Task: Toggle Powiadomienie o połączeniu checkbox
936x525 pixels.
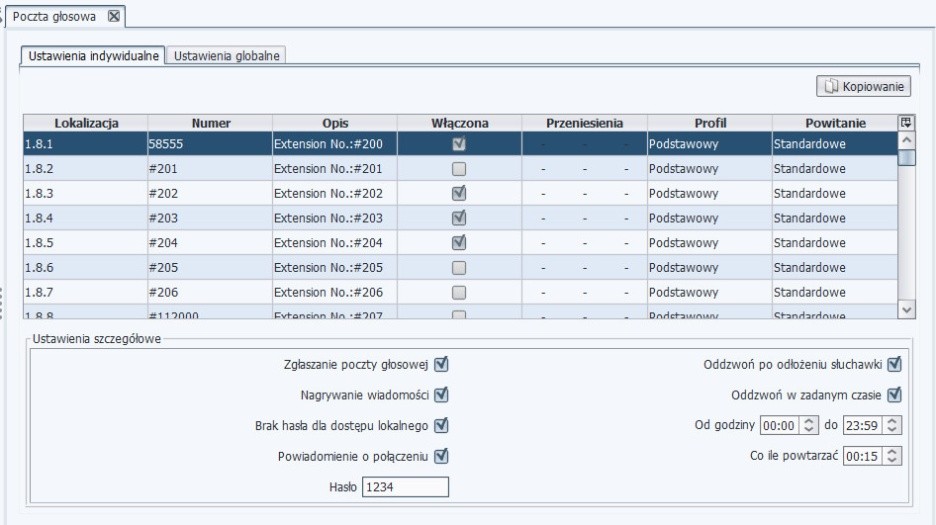Action: coord(441,456)
